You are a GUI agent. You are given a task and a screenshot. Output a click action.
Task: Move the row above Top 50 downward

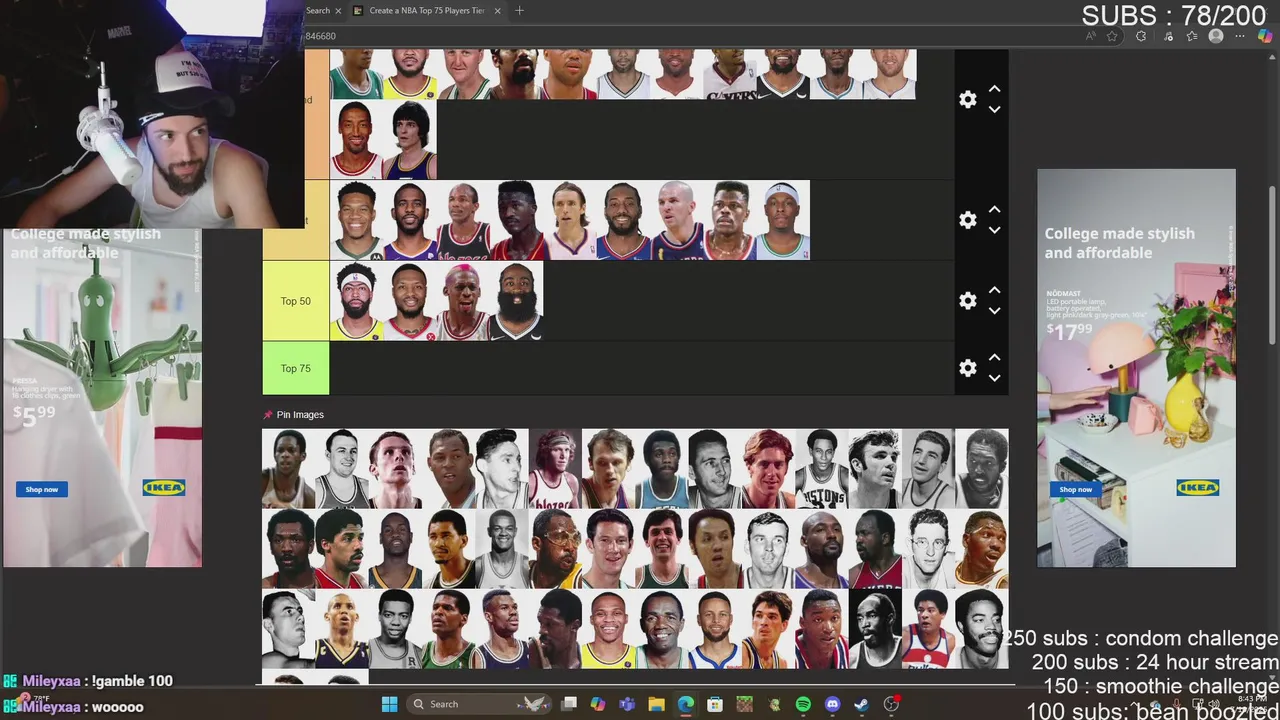[994, 230]
